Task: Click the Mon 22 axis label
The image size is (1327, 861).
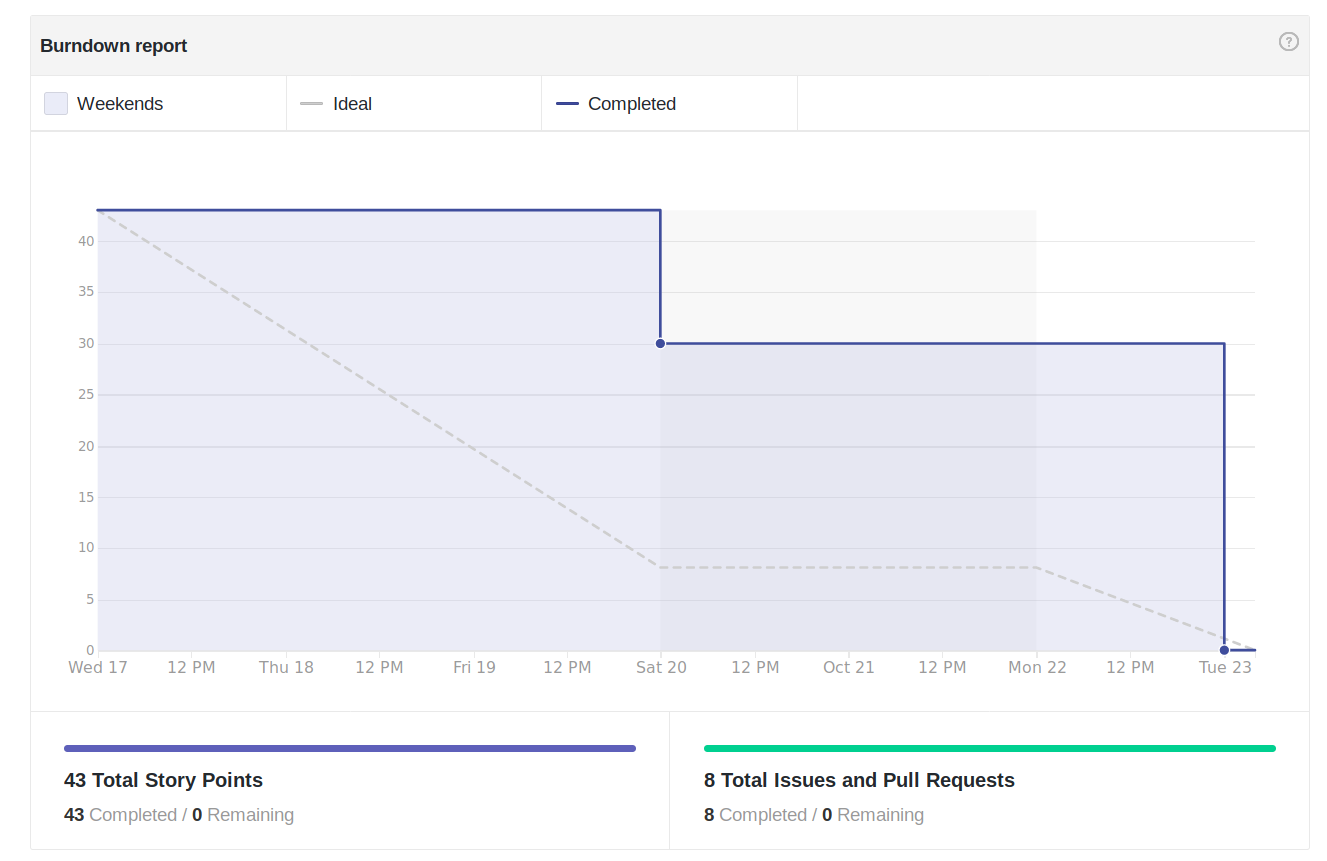Action: coord(1037,667)
